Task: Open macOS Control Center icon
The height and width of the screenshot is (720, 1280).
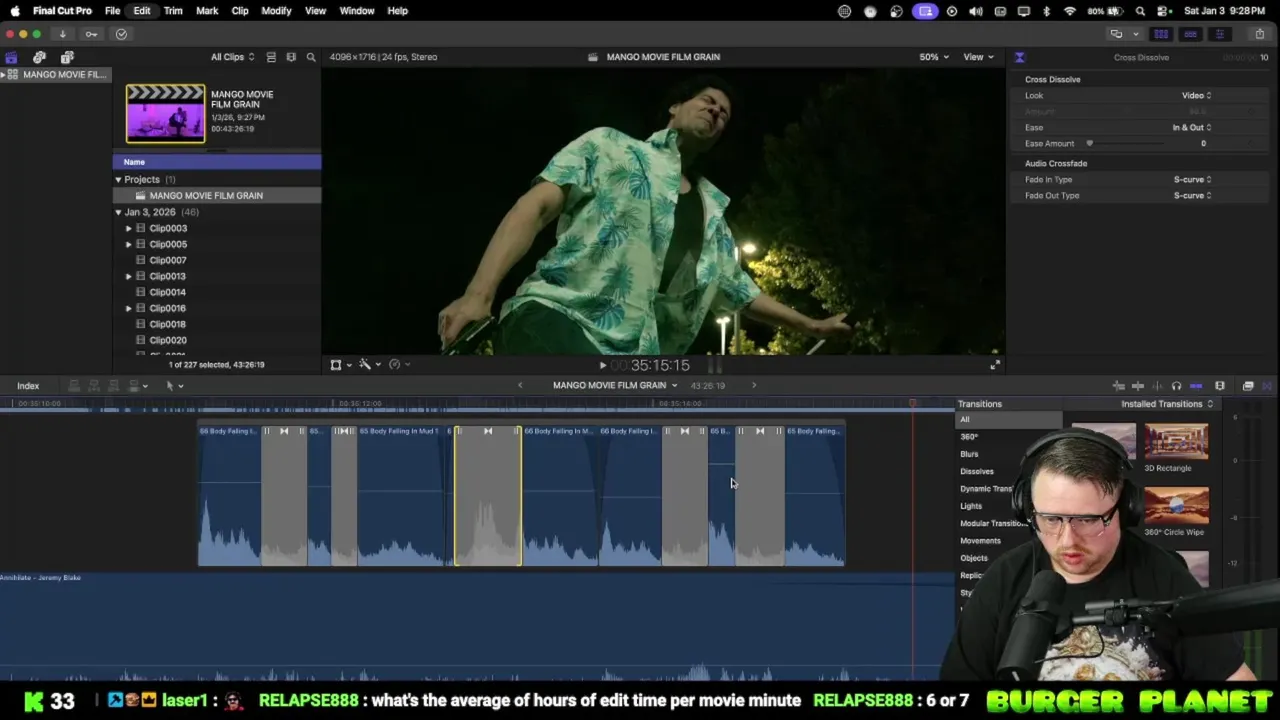Action: click(1163, 11)
